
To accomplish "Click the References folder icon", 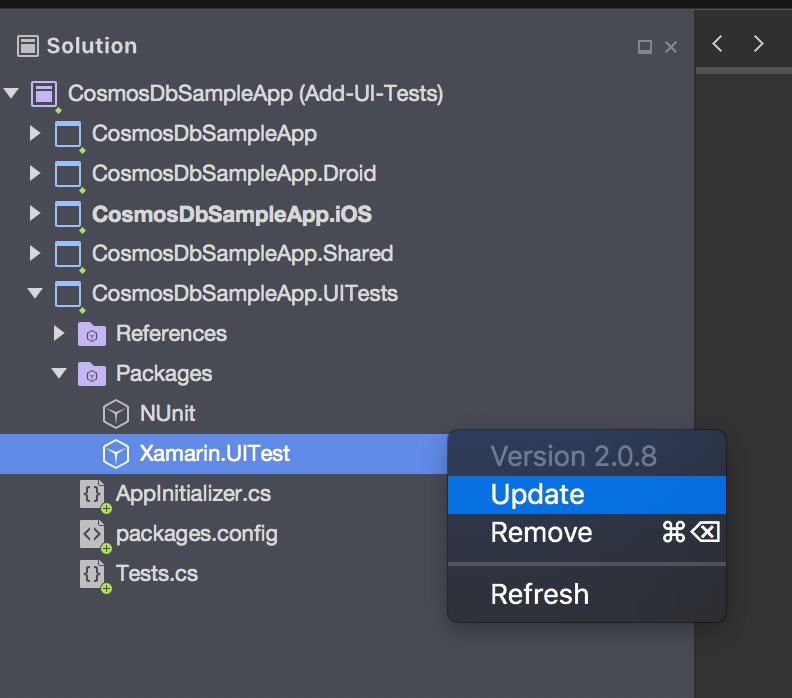I will [x=92, y=334].
